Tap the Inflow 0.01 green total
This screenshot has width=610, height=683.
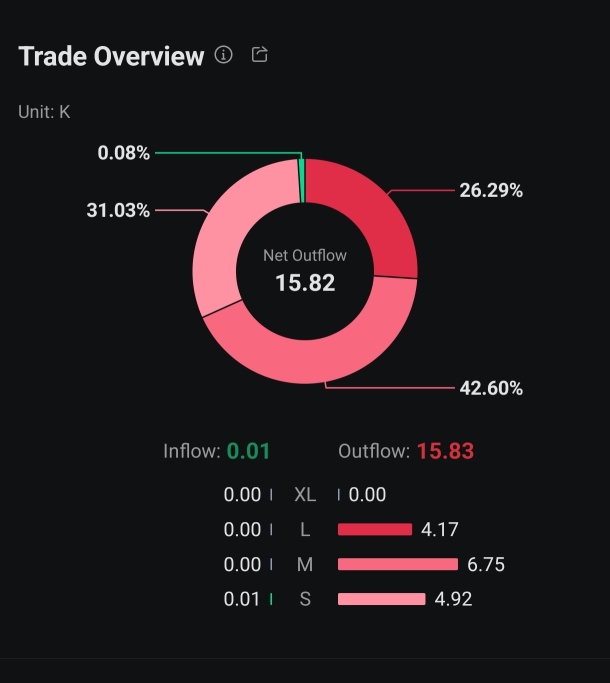point(248,451)
